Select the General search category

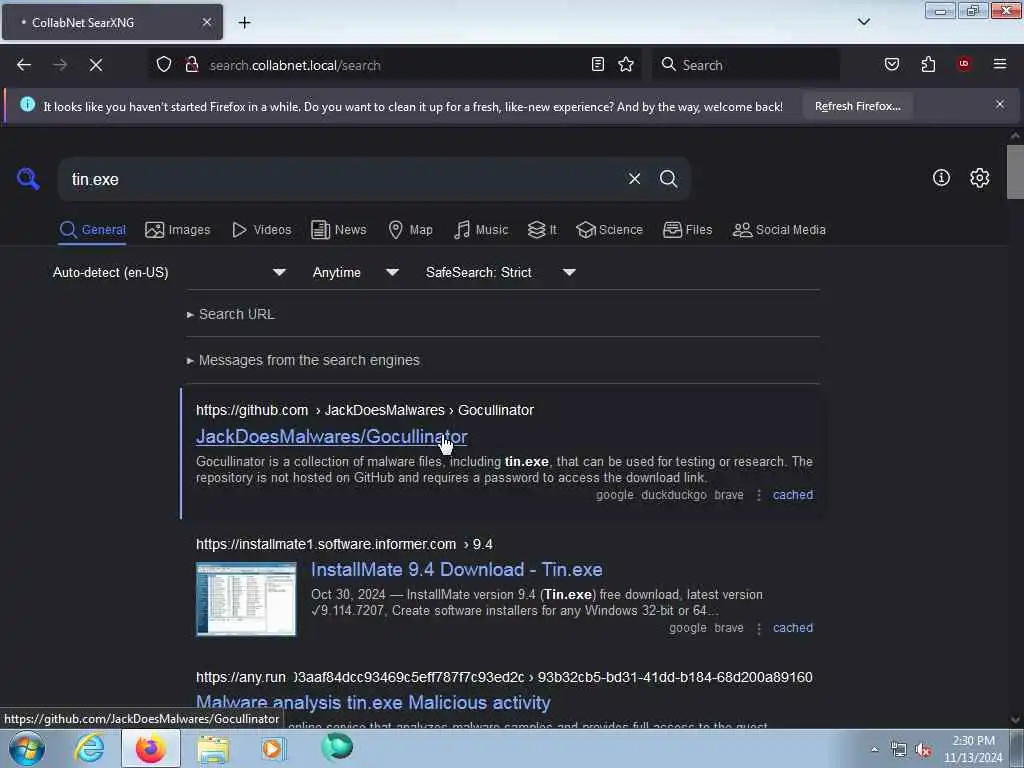pos(92,230)
